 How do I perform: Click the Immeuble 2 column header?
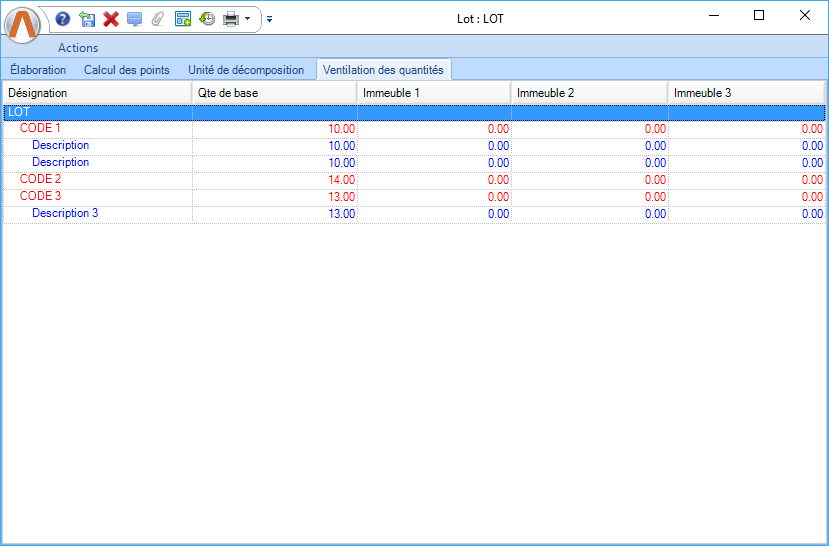coord(588,93)
